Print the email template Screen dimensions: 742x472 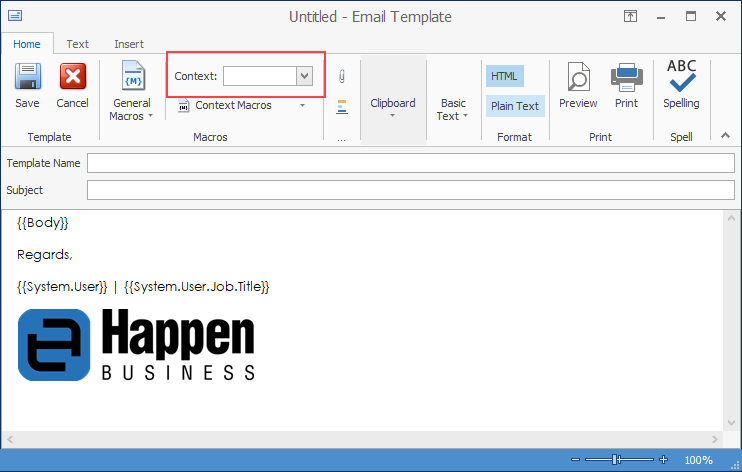tap(627, 86)
